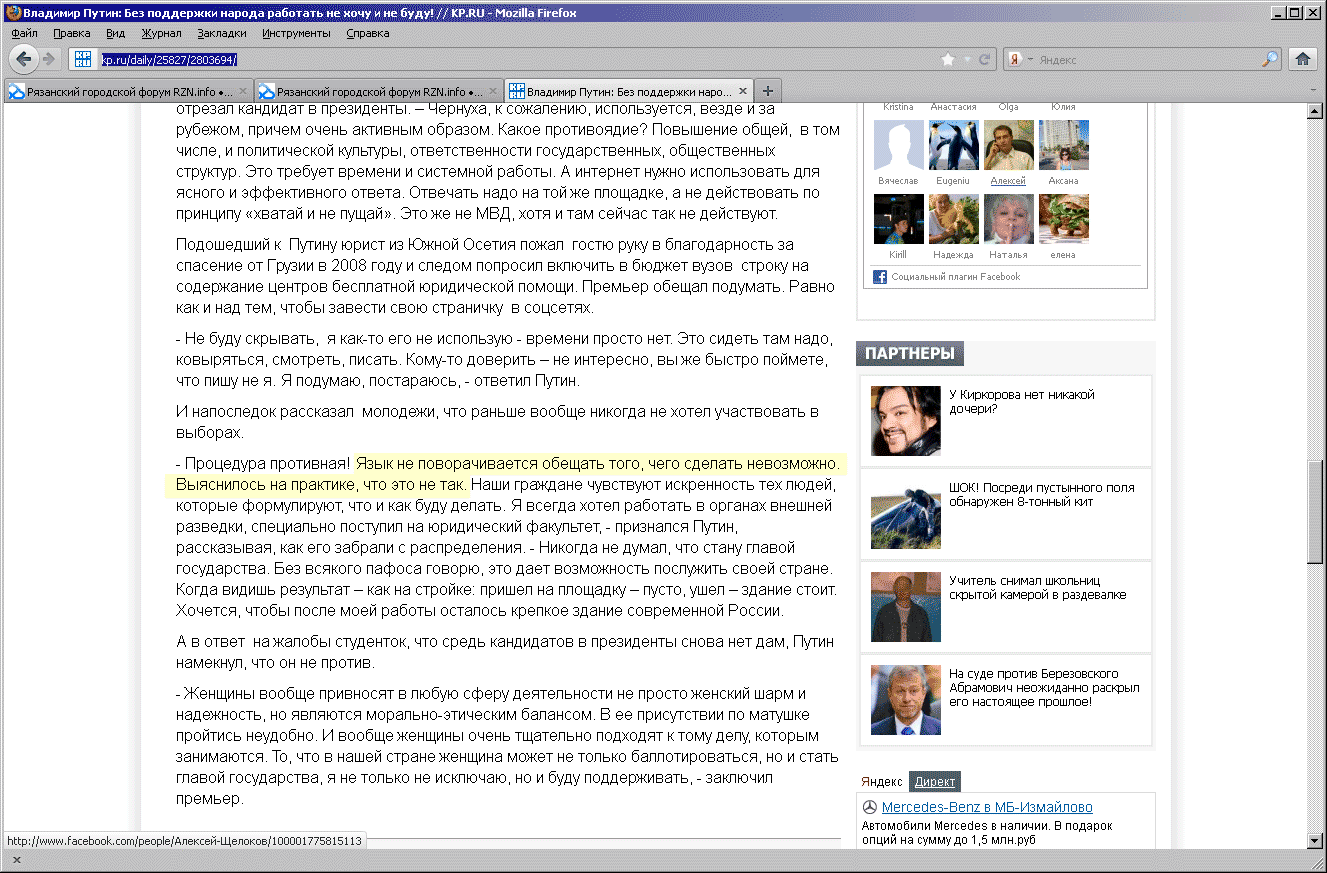Go to the Firefox Home page icon
The height and width of the screenshot is (873, 1327).
(x=1302, y=59)
